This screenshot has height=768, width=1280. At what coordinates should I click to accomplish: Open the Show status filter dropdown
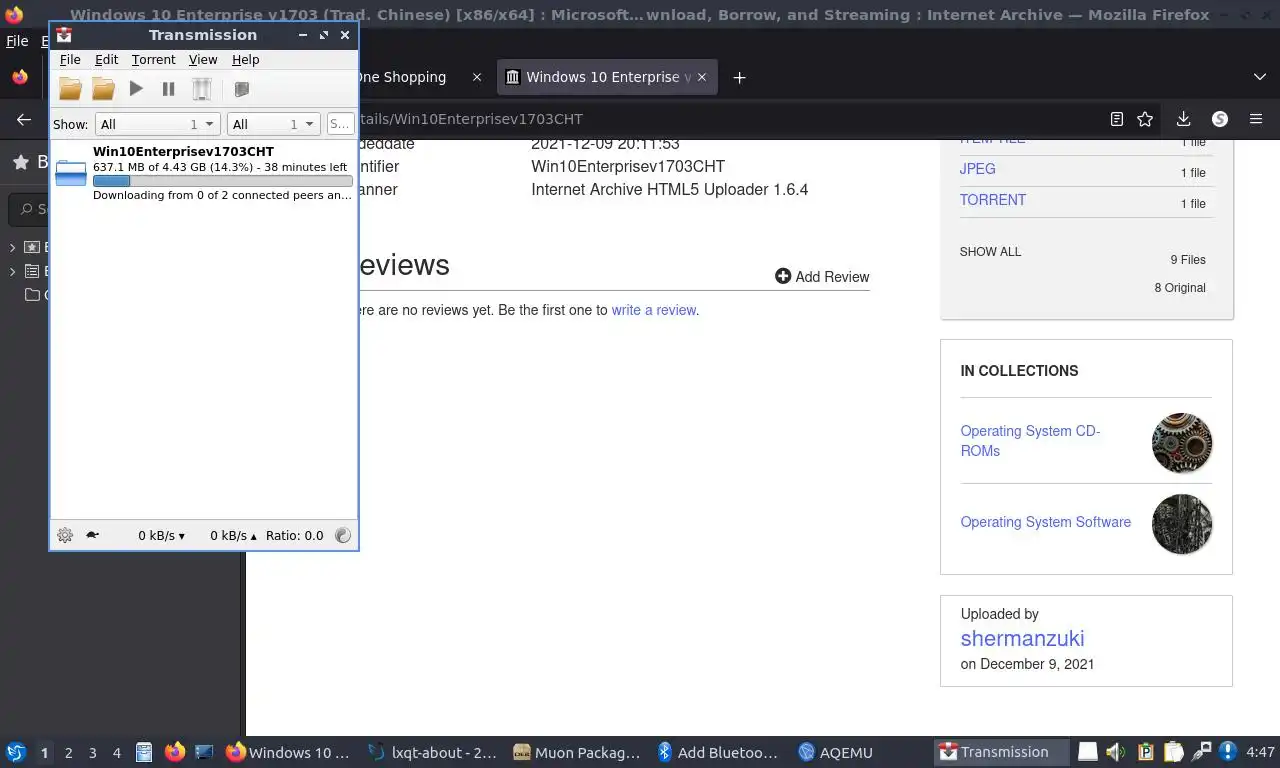(x=157, y=124)
